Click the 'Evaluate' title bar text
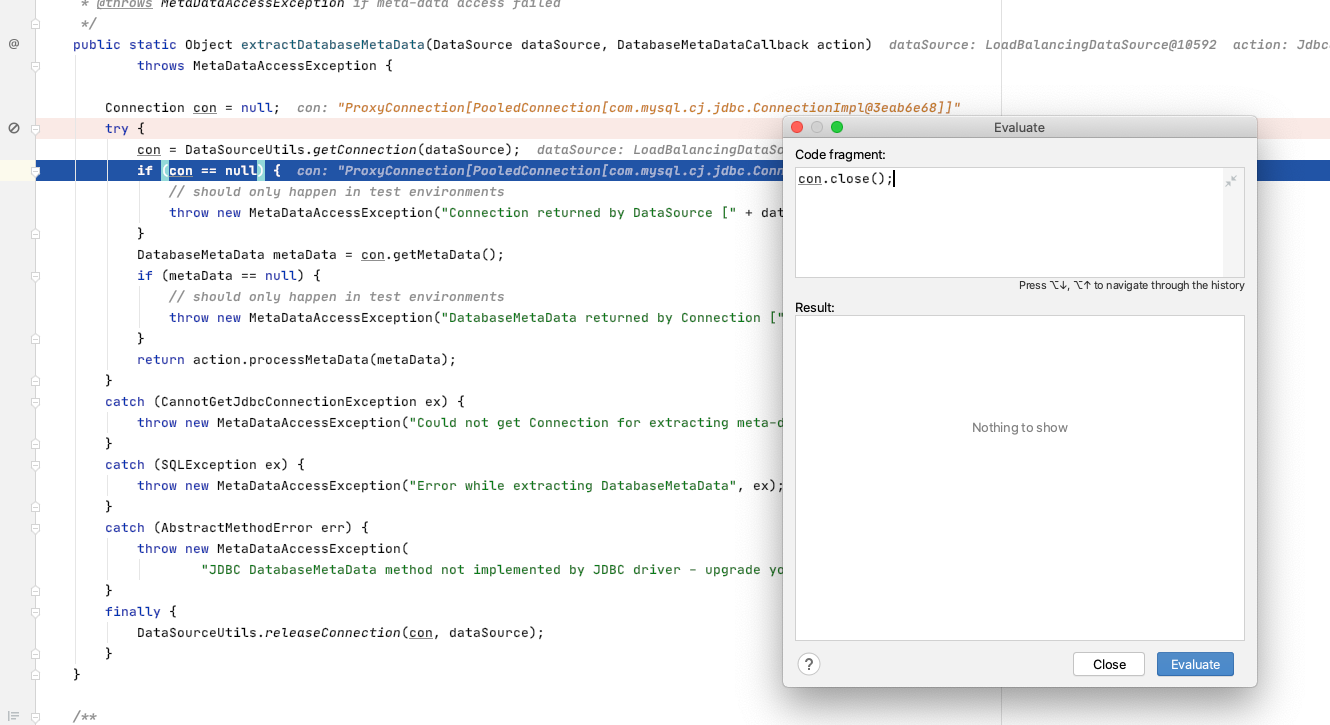This screenshot has height=725, width=1330. 1019,127
